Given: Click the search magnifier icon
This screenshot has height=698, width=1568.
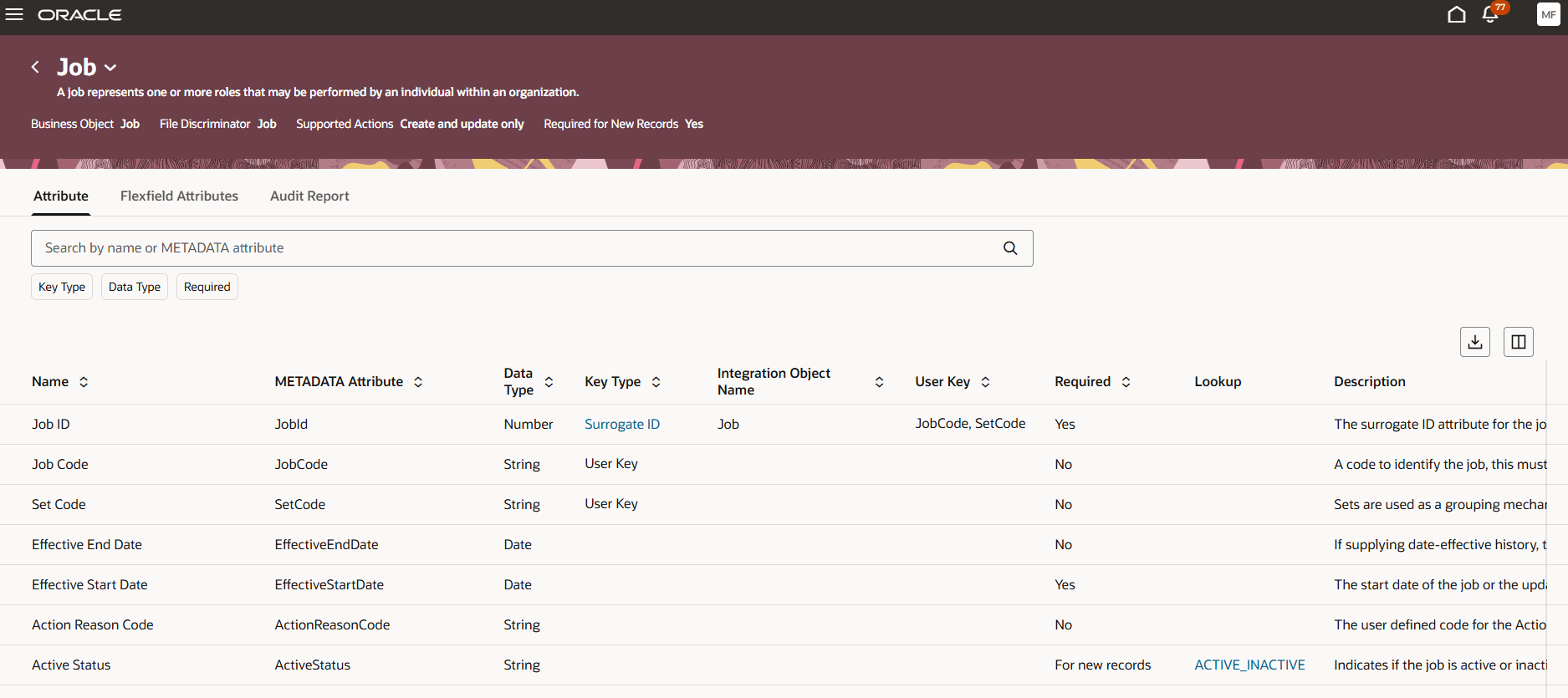Looking at the screenshot, I should point(1010,248).
